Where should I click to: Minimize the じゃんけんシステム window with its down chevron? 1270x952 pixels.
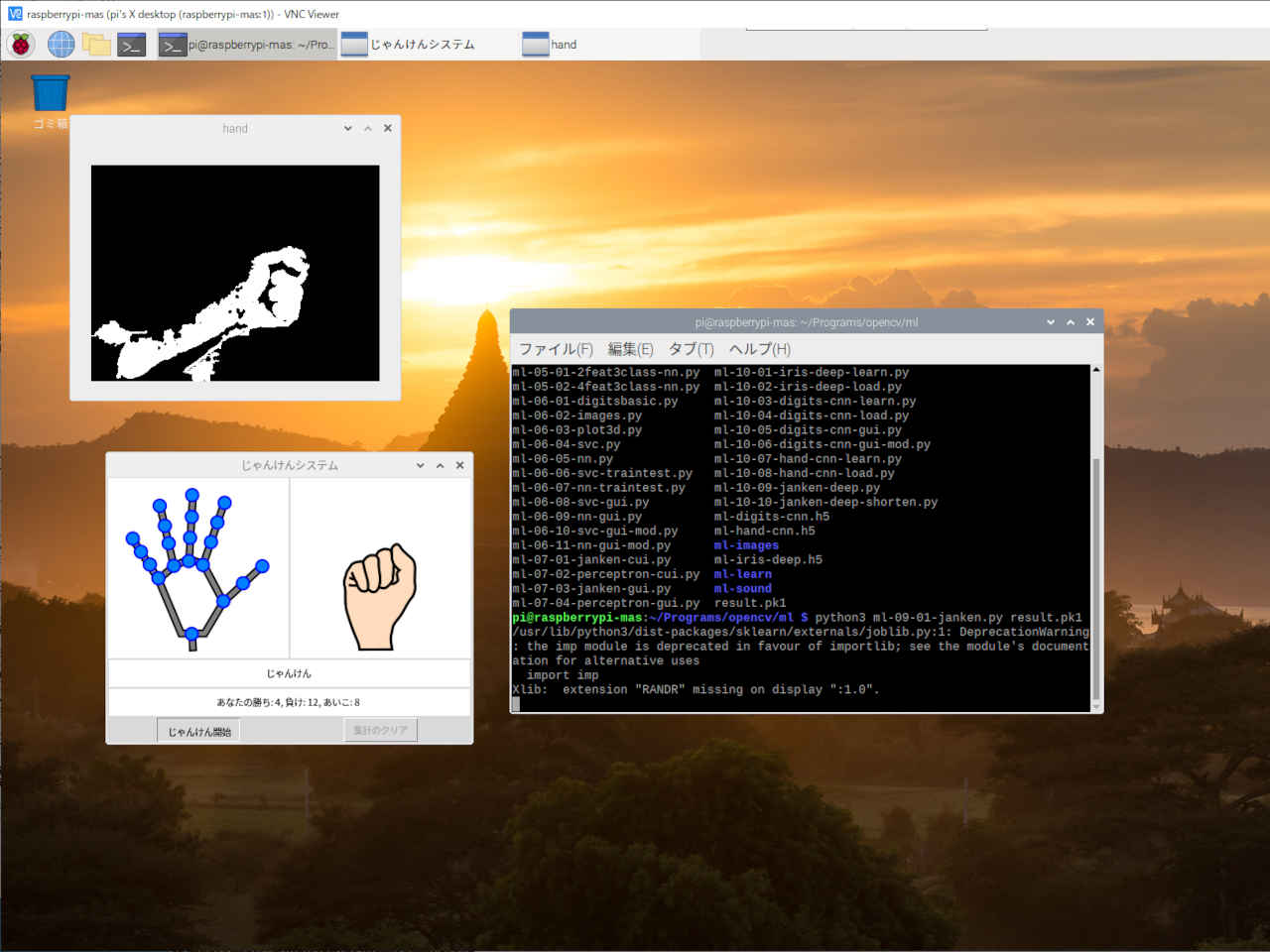coord(420,465)
